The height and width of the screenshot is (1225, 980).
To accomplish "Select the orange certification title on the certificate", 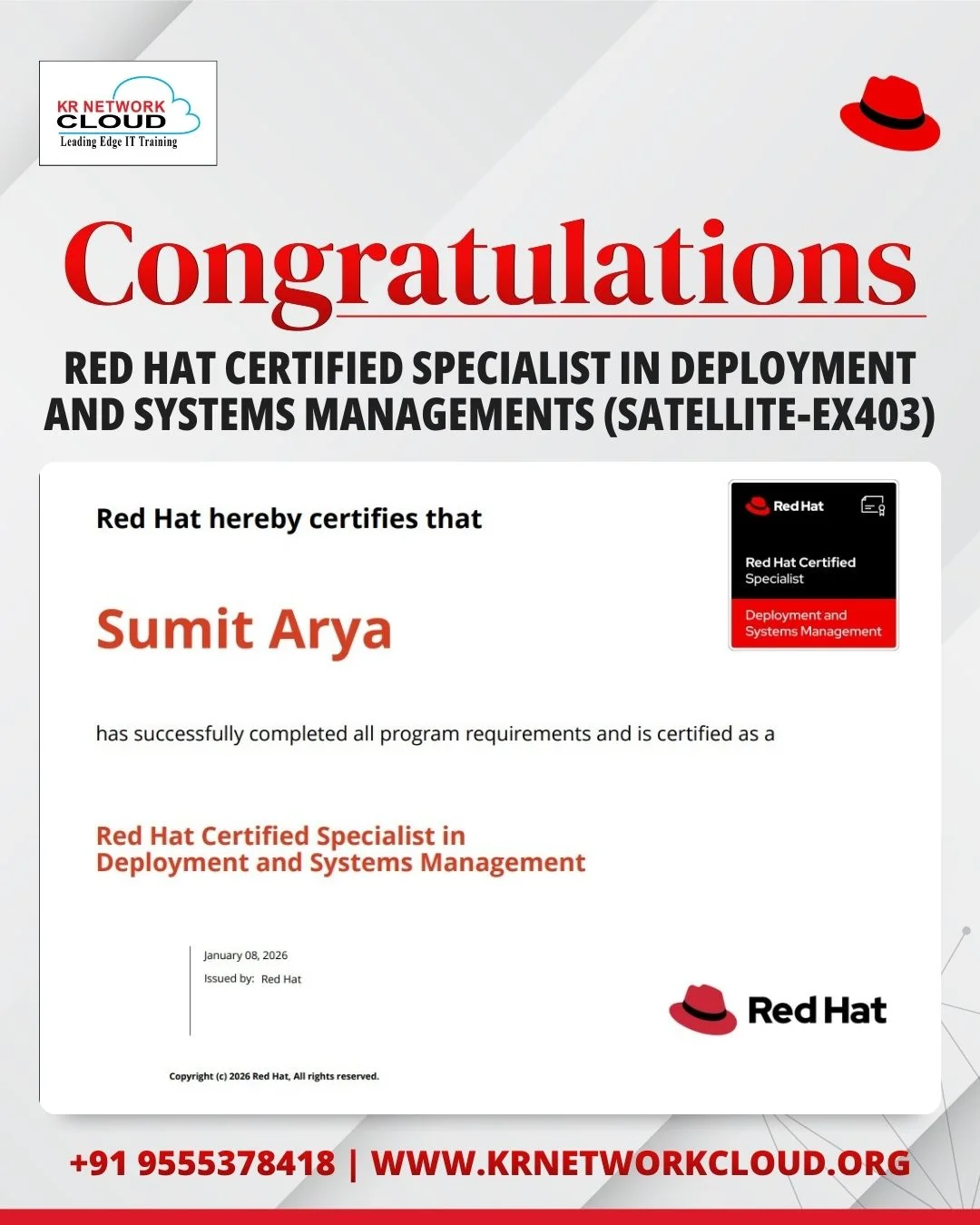I will 340,848.
